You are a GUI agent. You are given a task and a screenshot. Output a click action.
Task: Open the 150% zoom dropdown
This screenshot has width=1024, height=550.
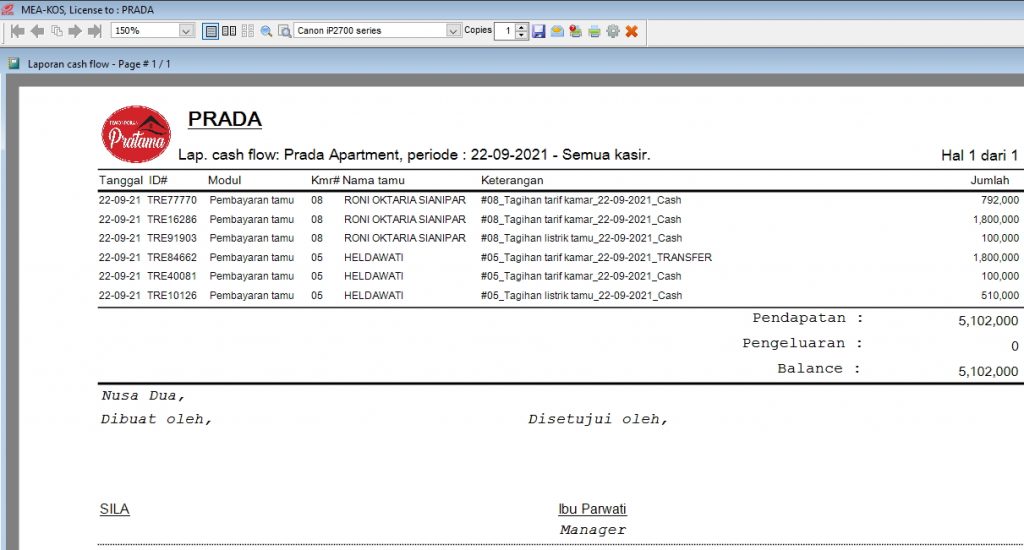click(x=186, y=31)
